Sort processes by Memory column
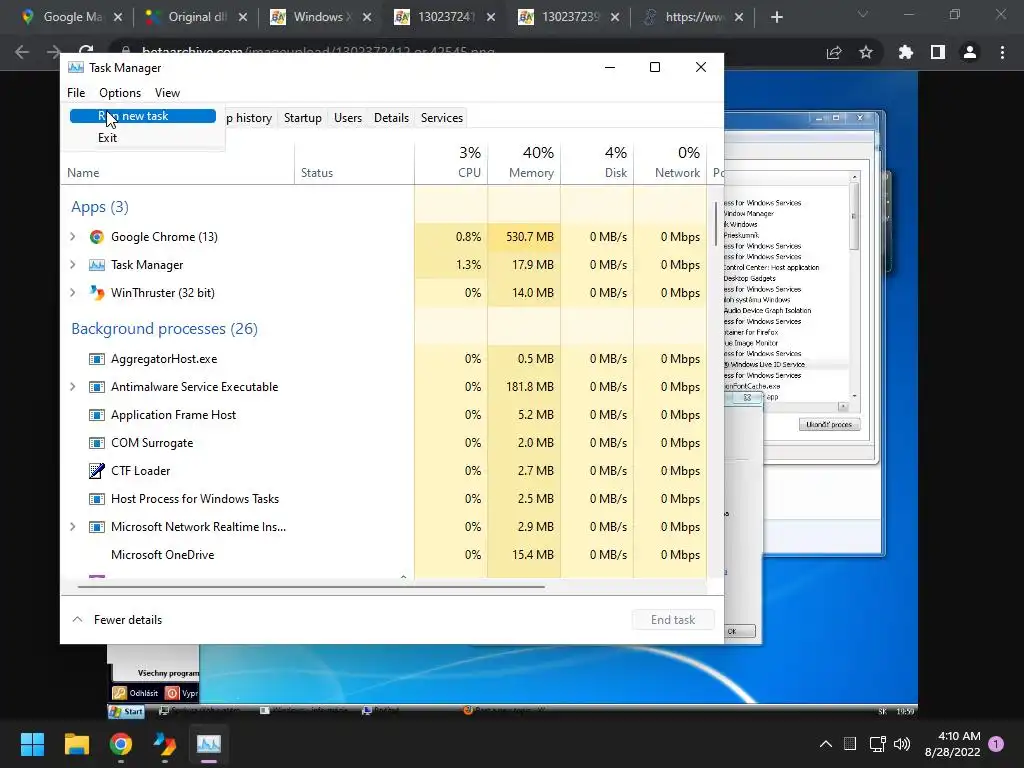Viewport: 1024px width, 768px height. pyautogui.click(x=524, y=162)
